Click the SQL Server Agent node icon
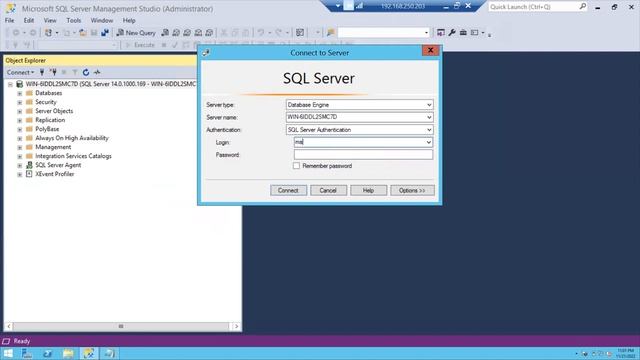640x360 pixels. pos(29,165)
